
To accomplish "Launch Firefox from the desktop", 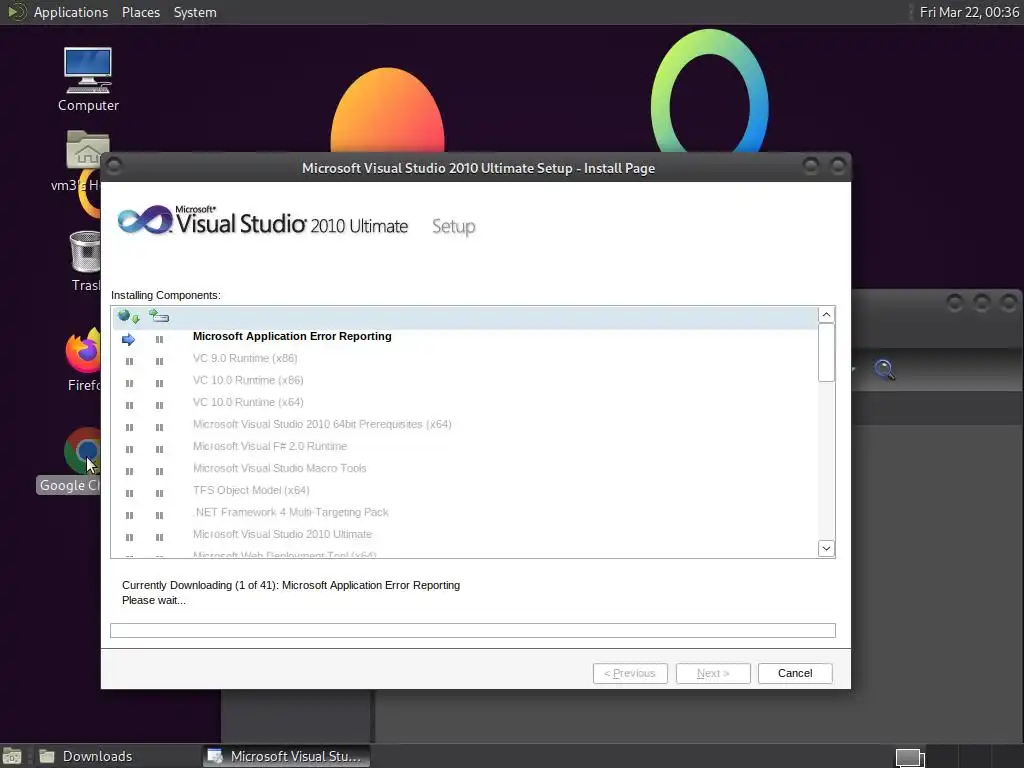I will tap(84, 359).
